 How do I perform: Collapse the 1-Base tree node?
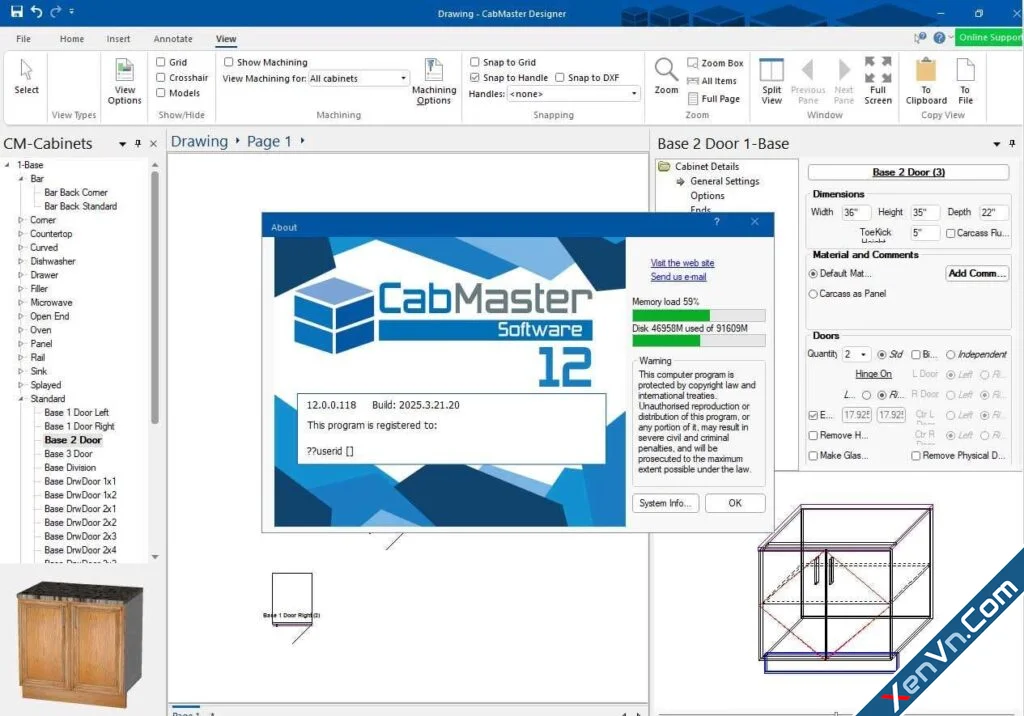pos(7,165)
